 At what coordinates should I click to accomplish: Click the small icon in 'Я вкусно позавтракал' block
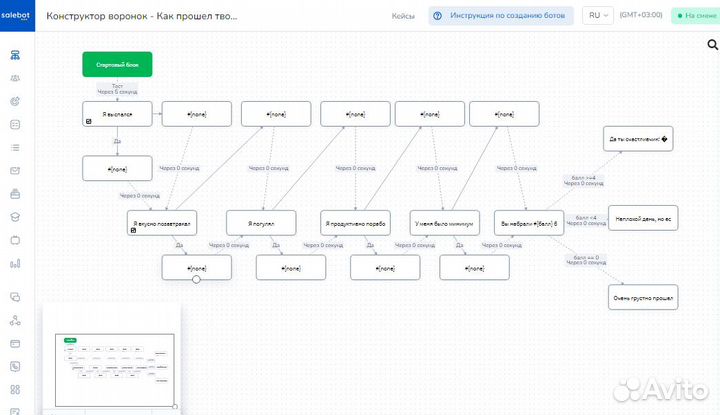point(133,230)
